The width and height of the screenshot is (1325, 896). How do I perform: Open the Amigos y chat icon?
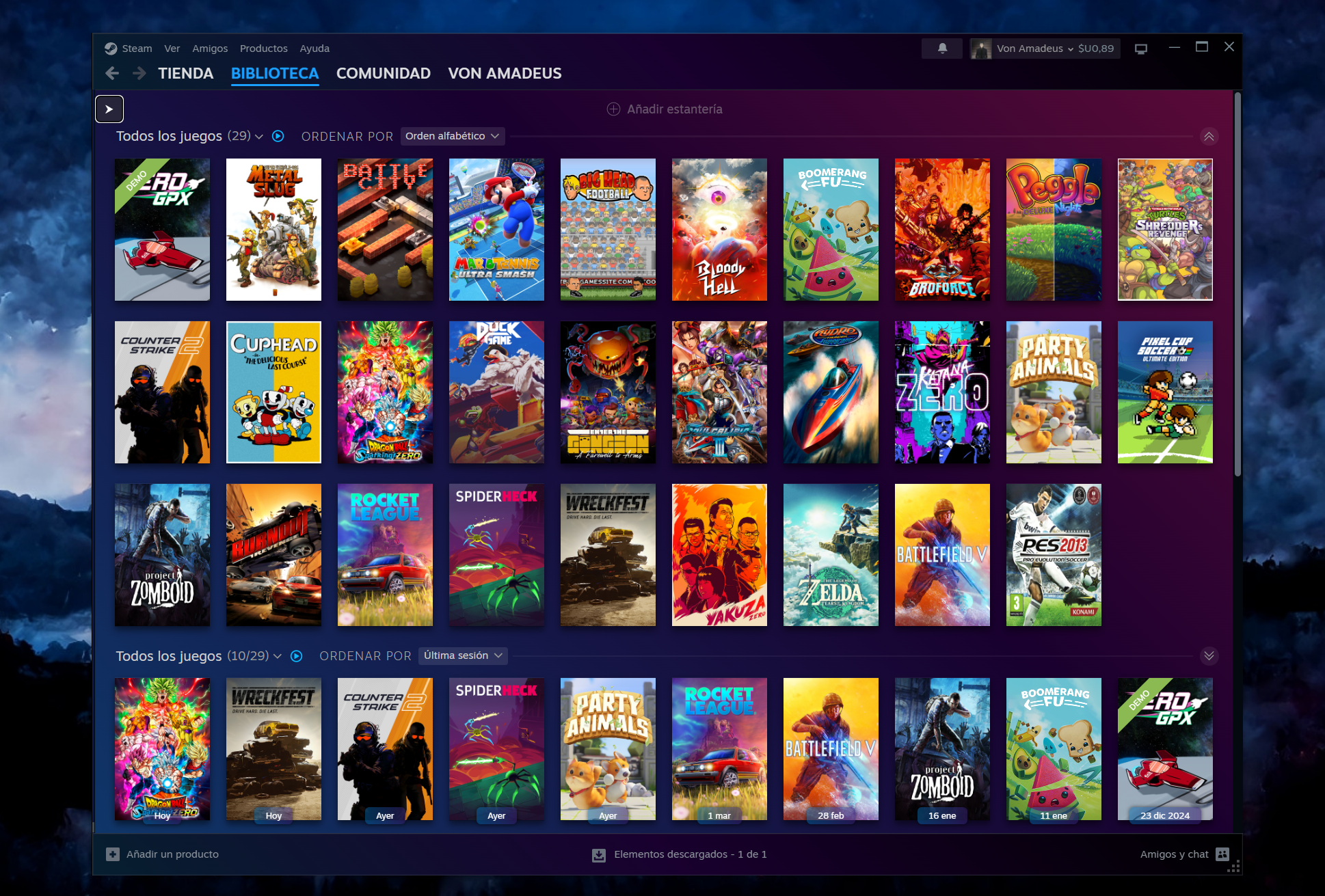(1222, 854)
